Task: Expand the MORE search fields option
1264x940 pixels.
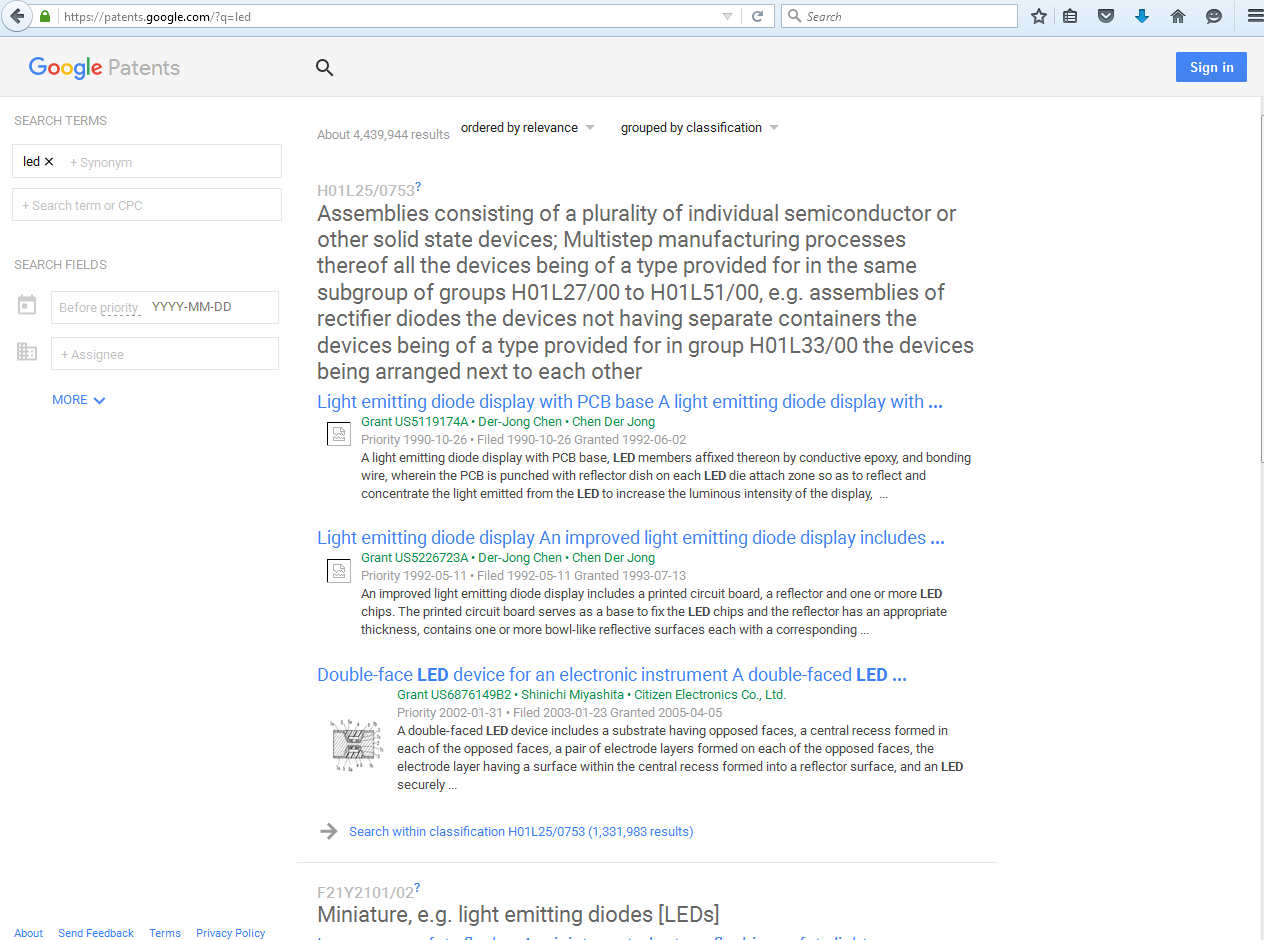Action: (x=78, y=400)
